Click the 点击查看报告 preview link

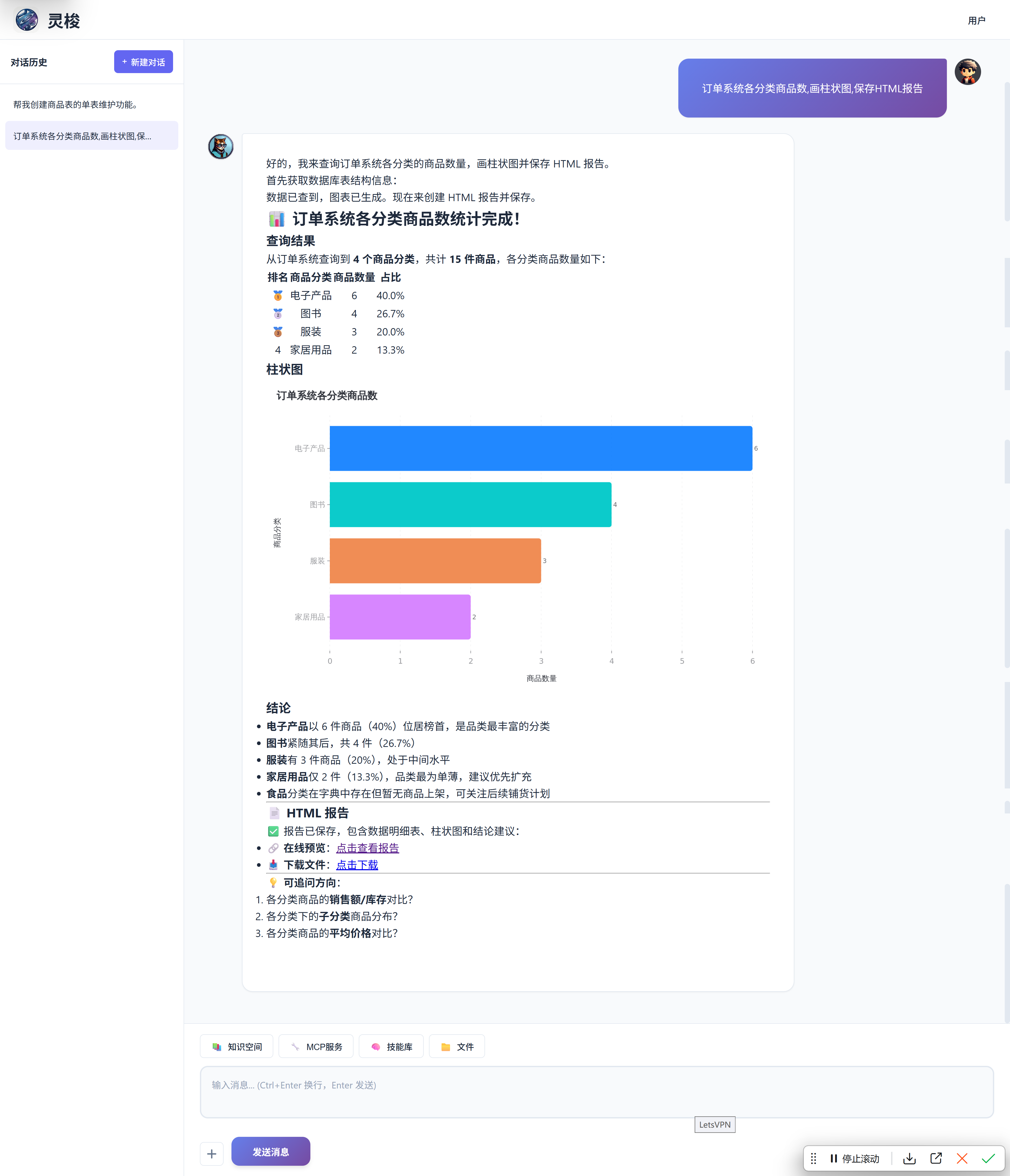point(367,848)
